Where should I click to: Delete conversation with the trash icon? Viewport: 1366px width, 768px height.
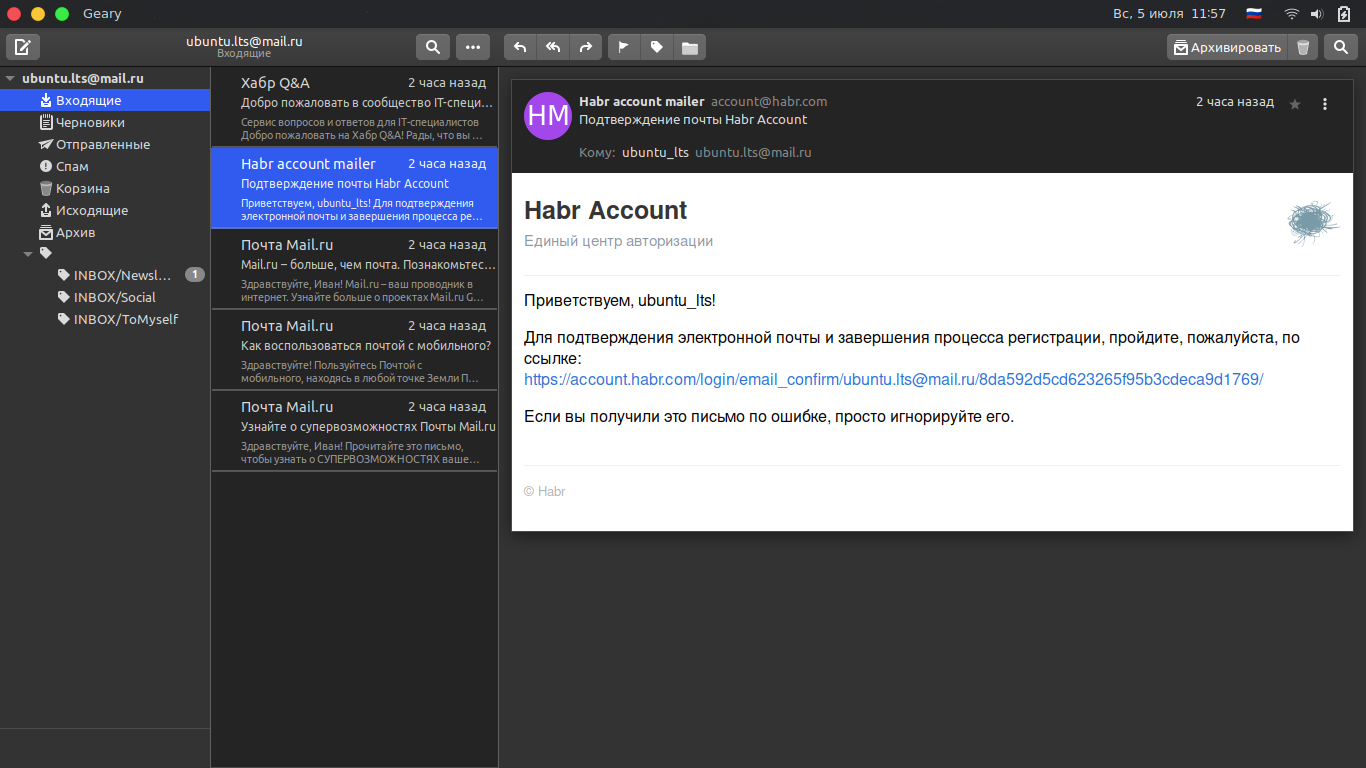[x=1302, y=47]
